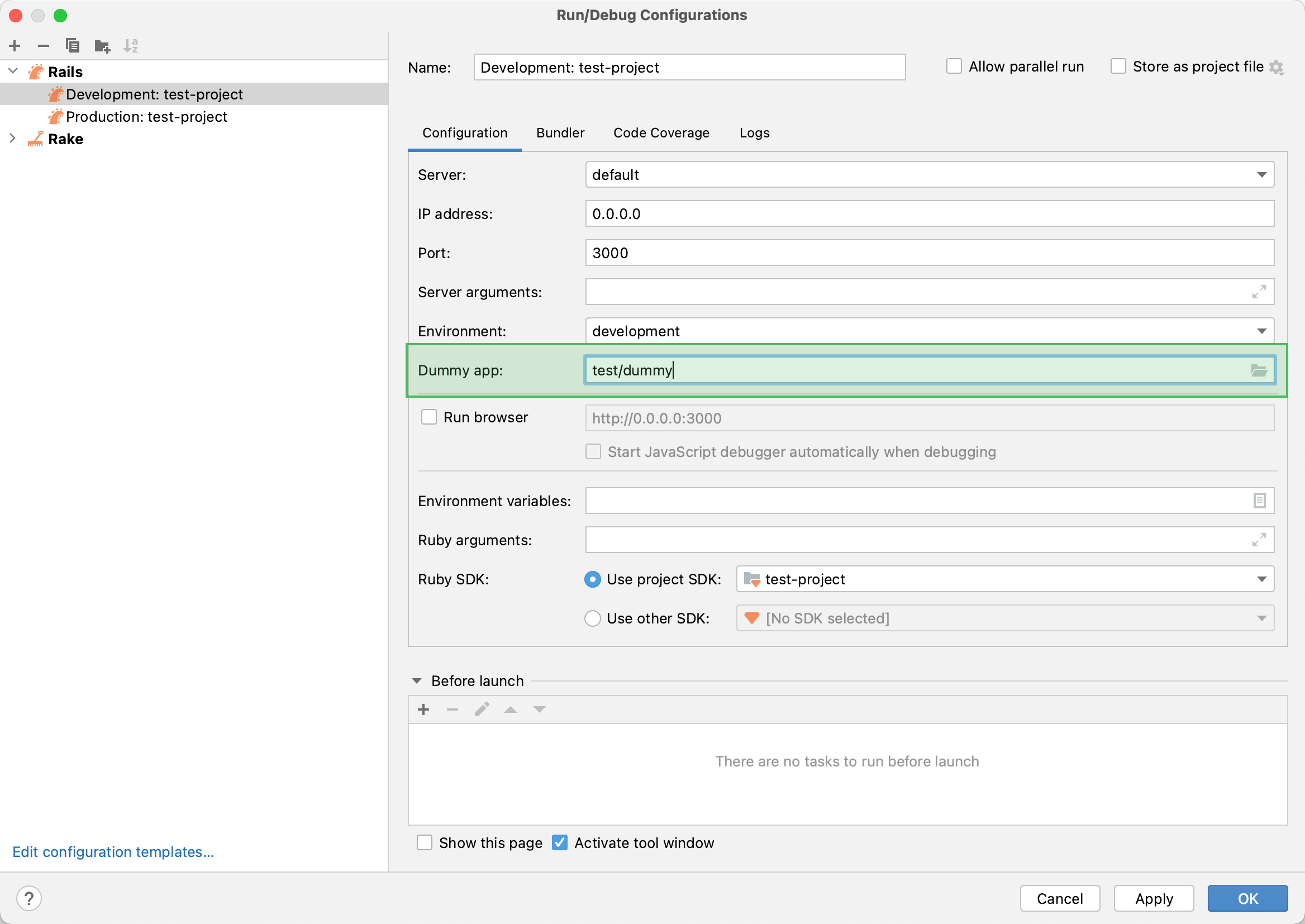Expand the Rake node
Viewport: 1305px width, 924px height.
tap(12, 138)
